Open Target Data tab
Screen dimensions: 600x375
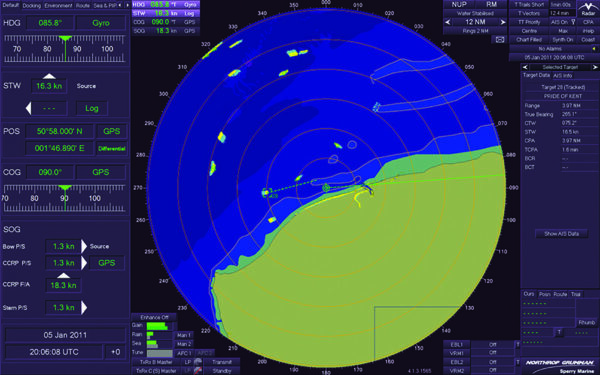(x=536, y=76)
